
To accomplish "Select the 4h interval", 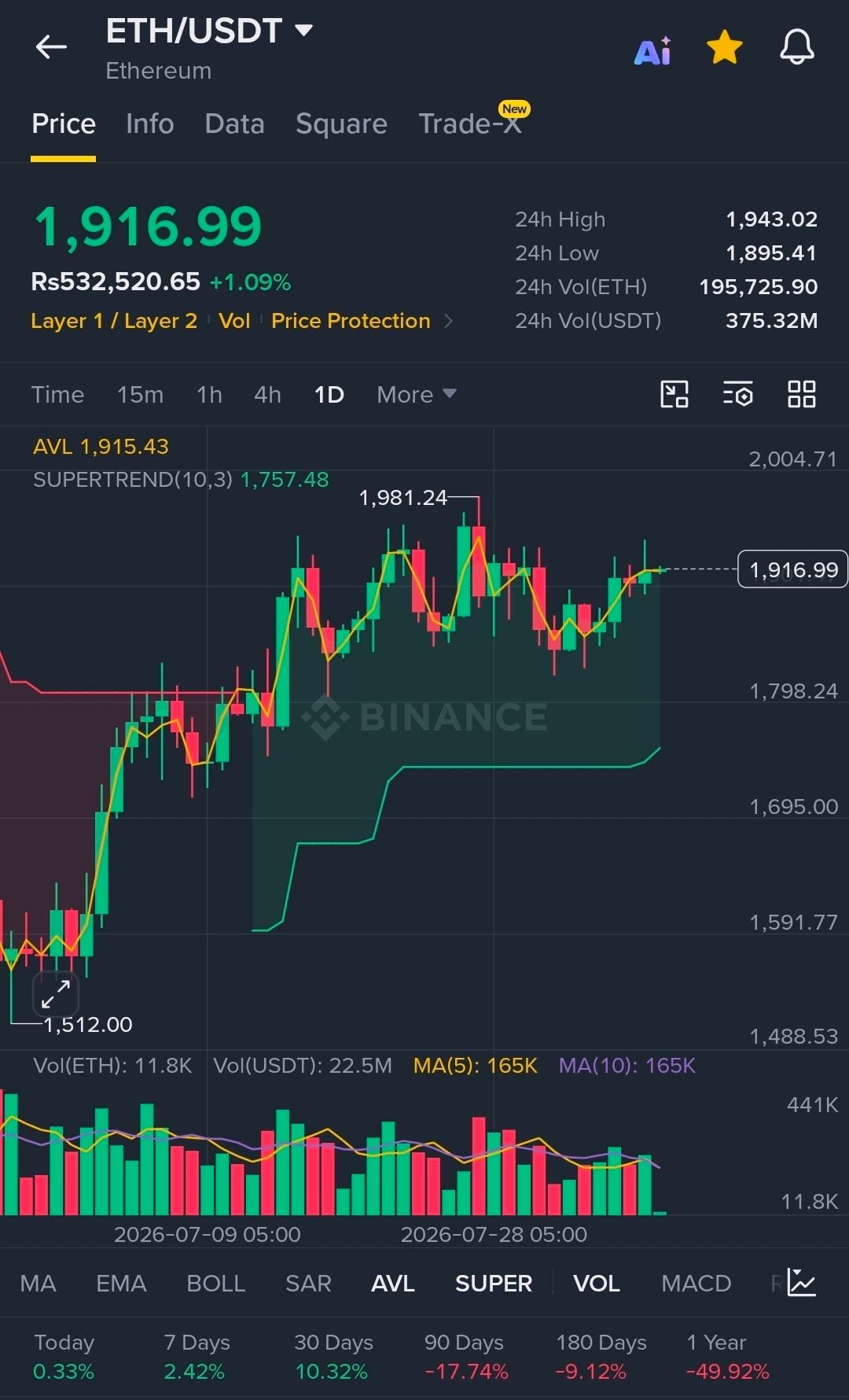I will click(267, 394).
